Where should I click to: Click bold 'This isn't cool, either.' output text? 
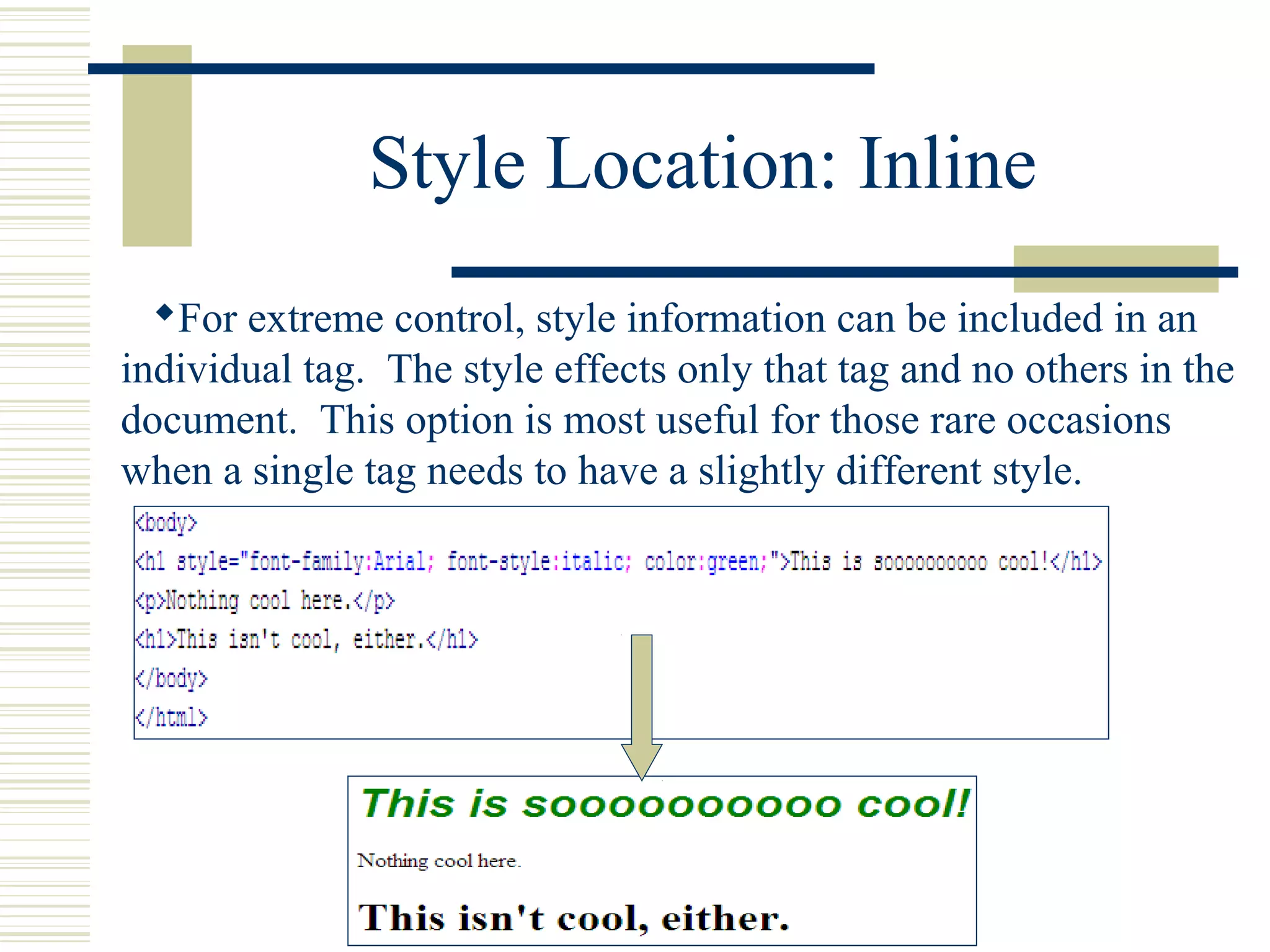(x=574, y=918)
